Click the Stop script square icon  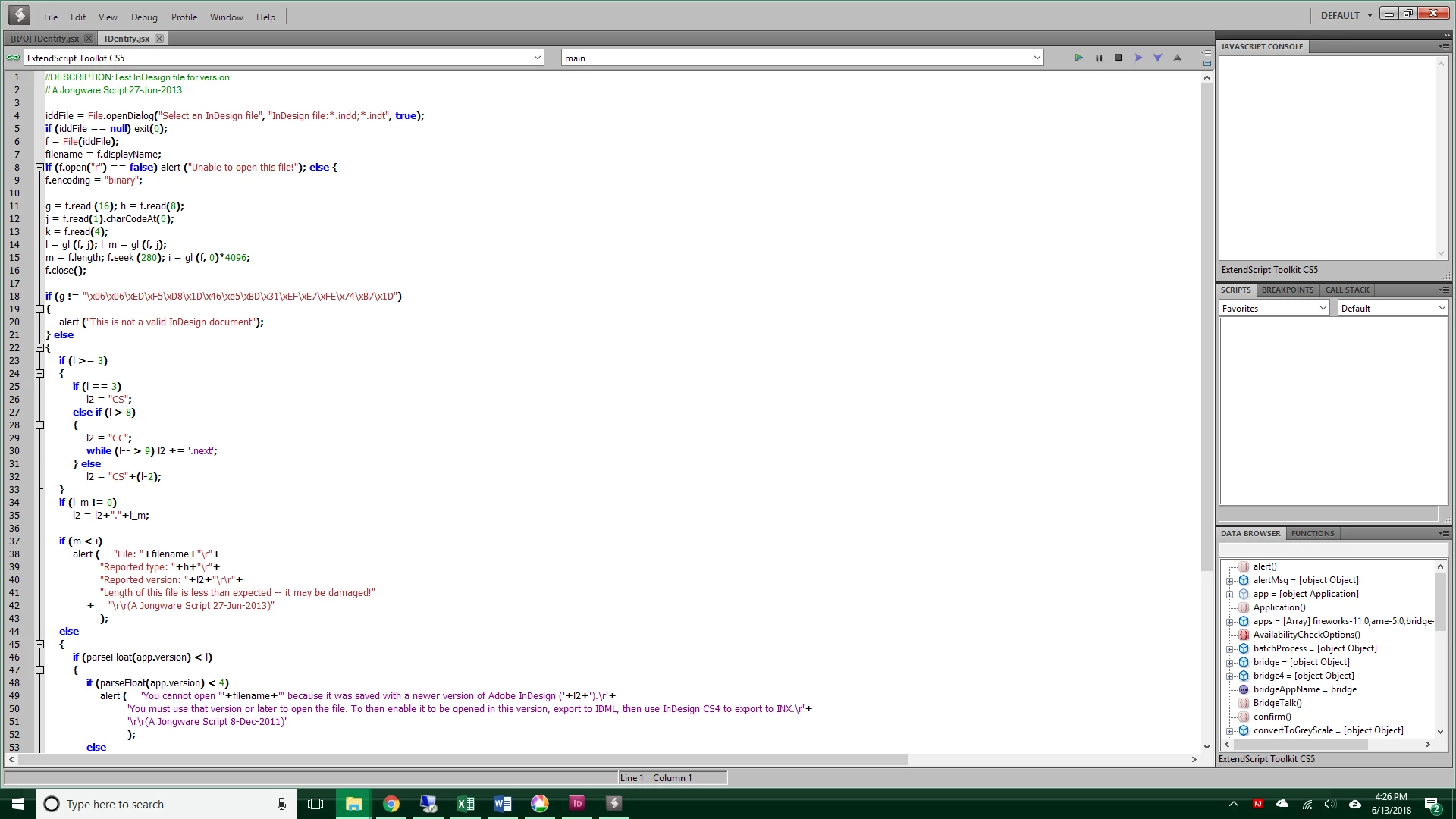pyautogui.click(x=1118, y=58)
